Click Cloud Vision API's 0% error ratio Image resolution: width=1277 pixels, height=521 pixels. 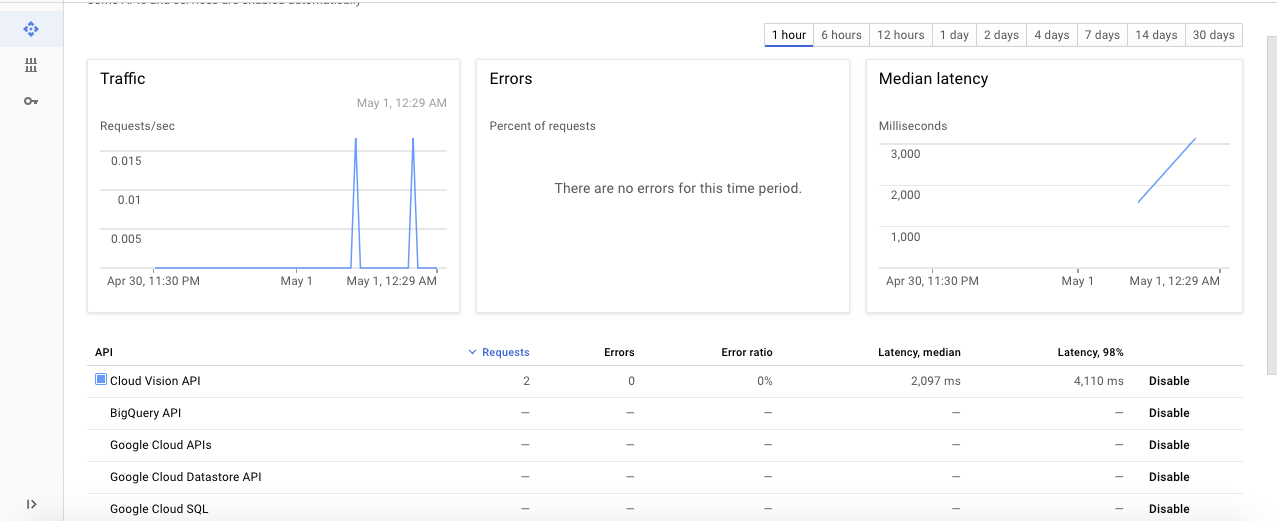(764, 381)
